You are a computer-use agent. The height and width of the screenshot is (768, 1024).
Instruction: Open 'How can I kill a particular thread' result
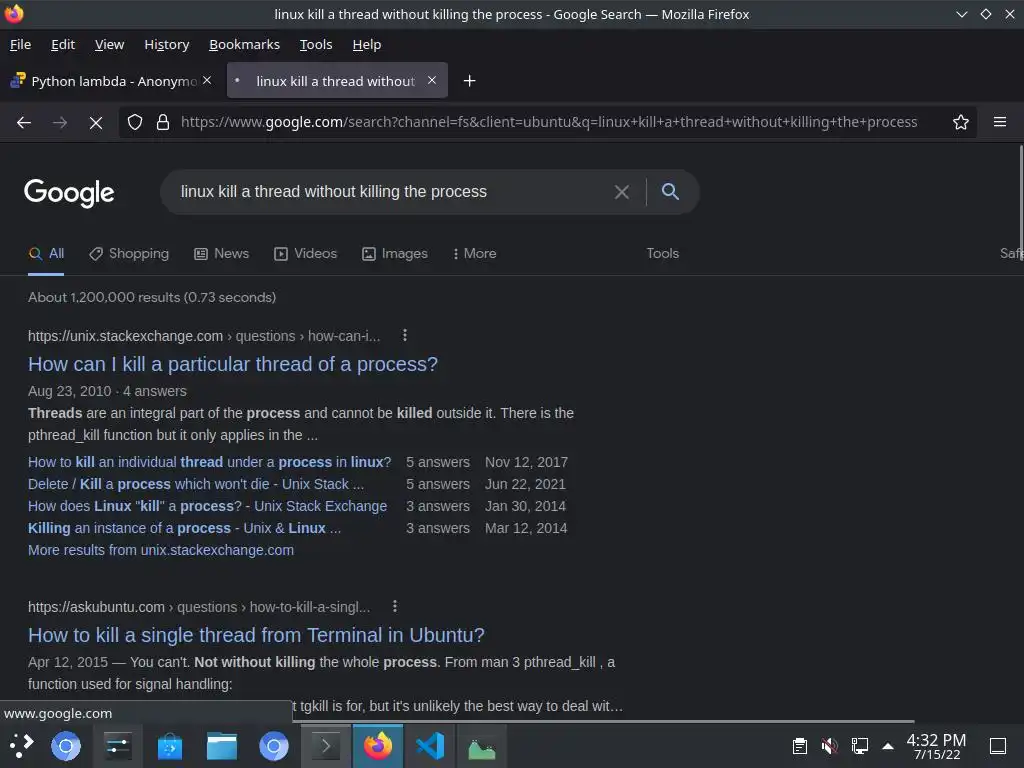tap(232, 364)
